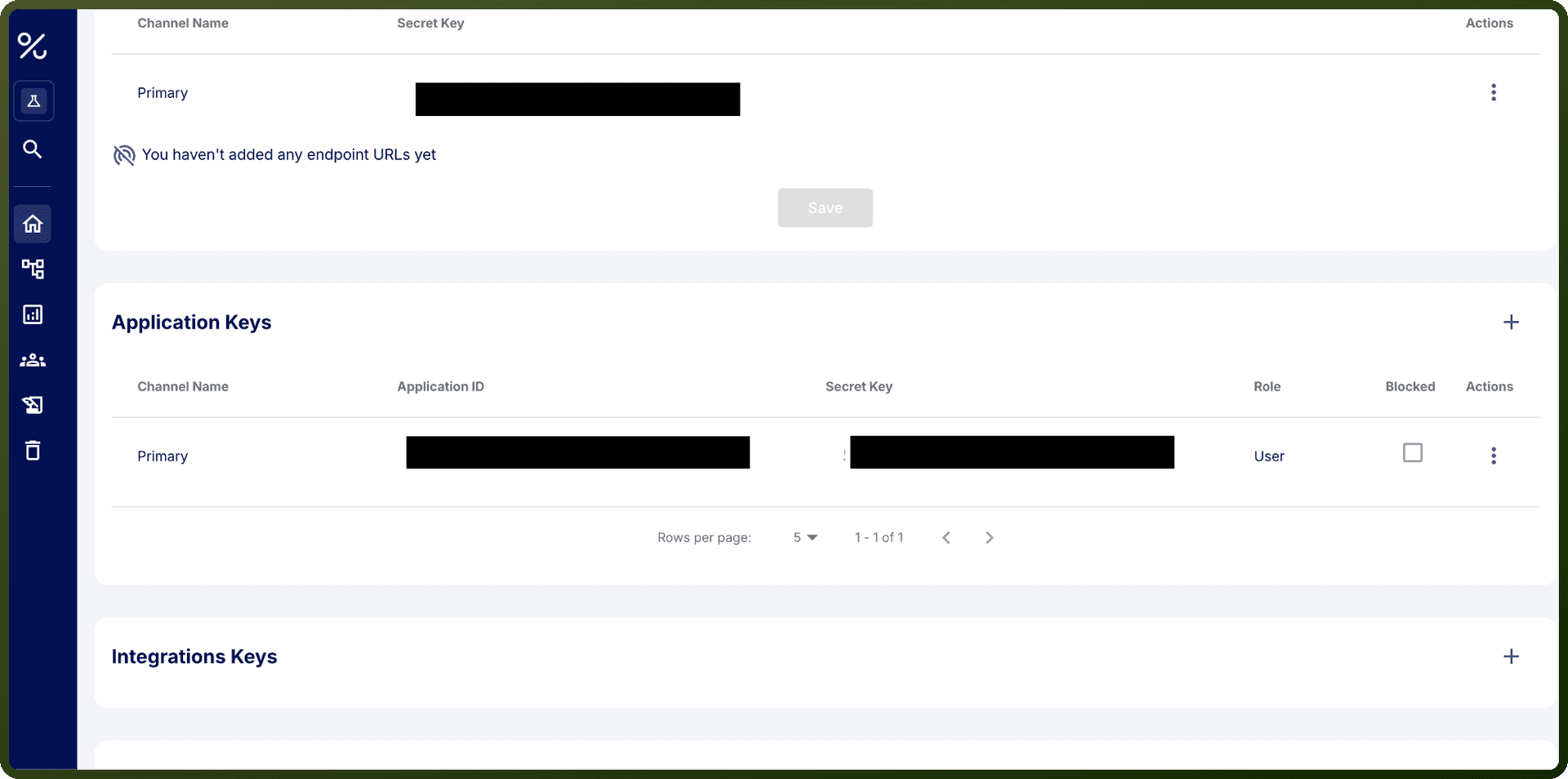Click the Blocked column header
This screenshot has height=779, width=1568.
[x=1410, y=387]
